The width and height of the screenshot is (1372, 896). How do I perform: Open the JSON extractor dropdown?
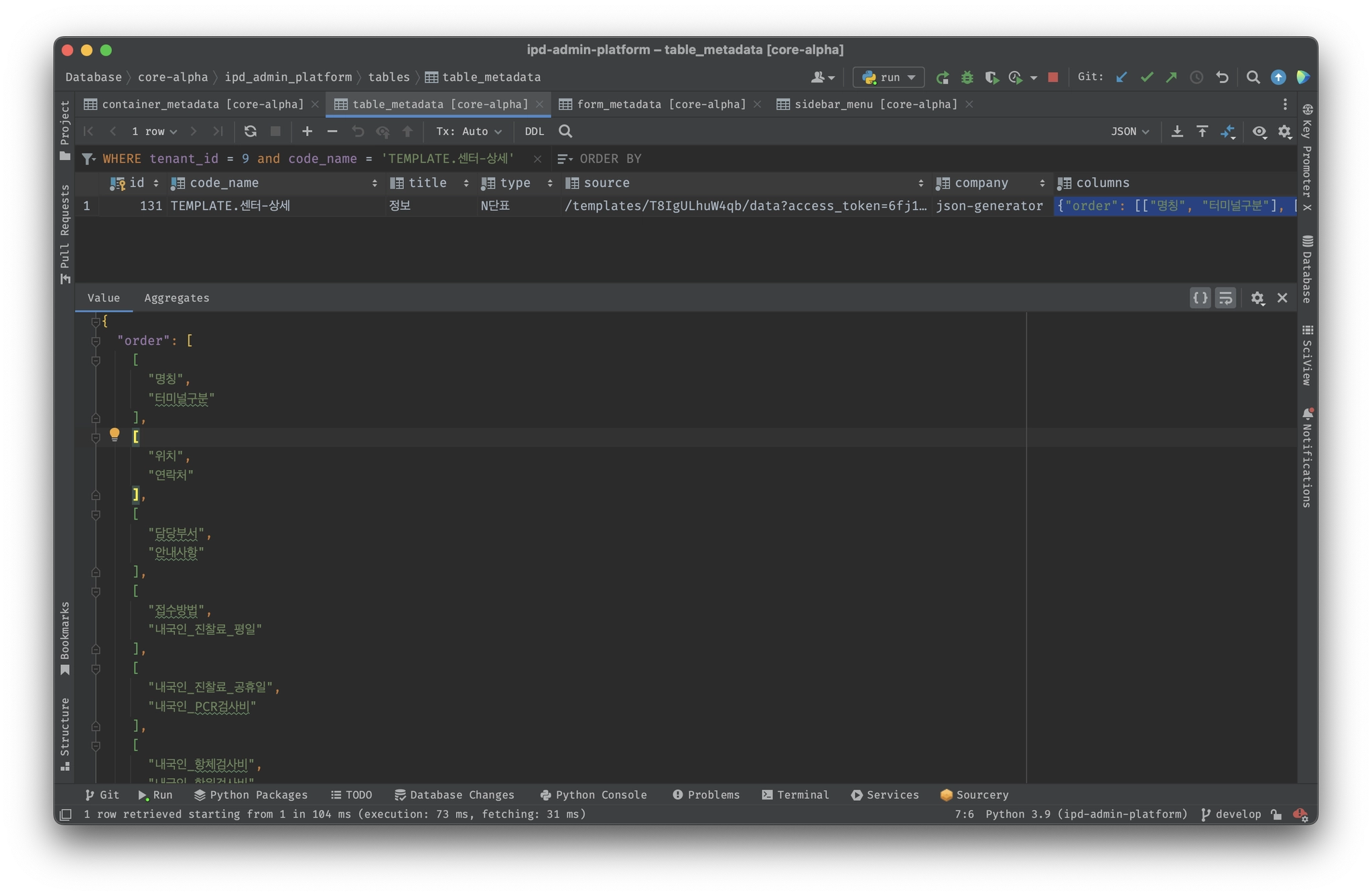click(x=1129, y=131)
